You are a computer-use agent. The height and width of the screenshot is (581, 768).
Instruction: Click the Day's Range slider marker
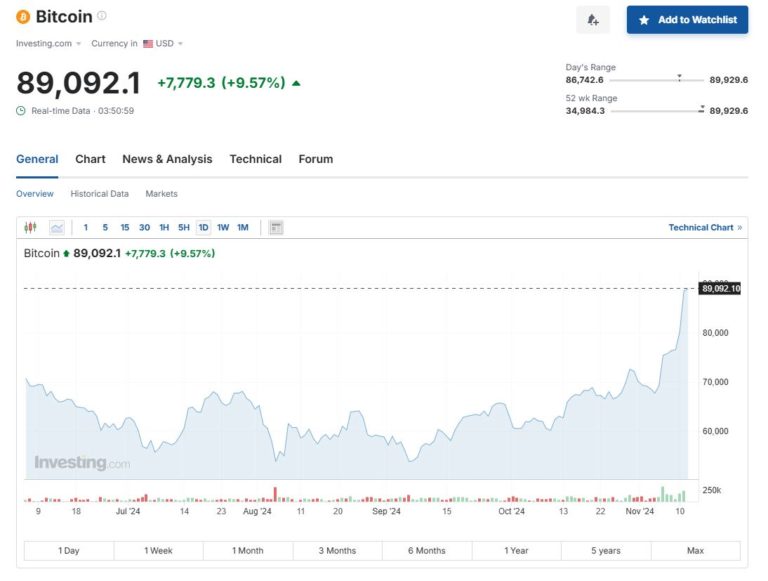680,77
